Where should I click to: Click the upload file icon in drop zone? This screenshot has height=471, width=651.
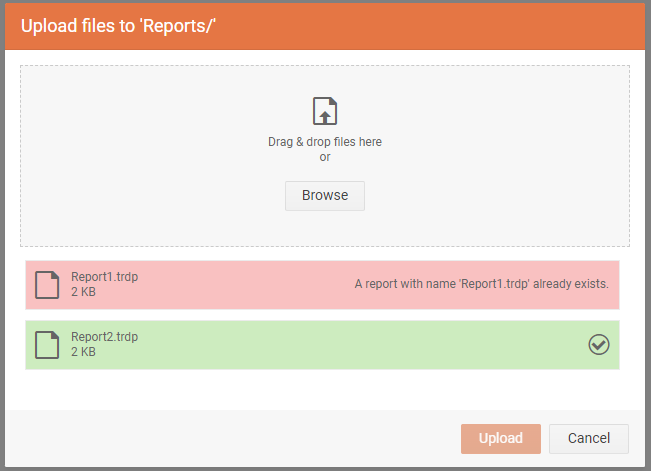point(324,111)
